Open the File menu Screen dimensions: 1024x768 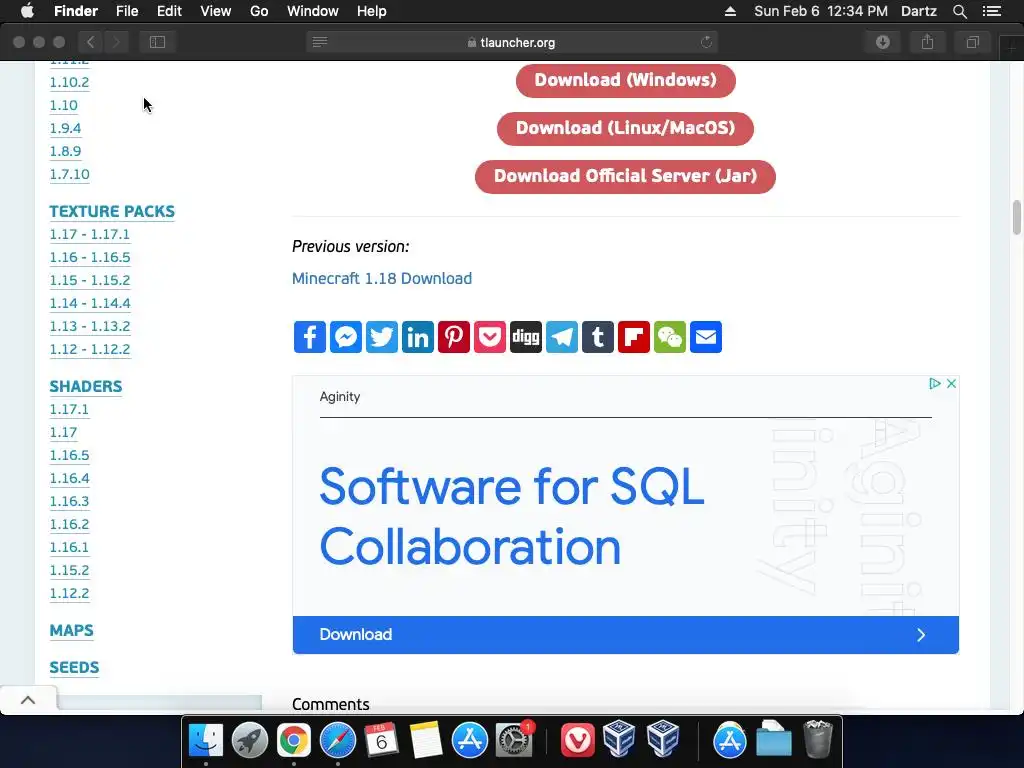127,11
